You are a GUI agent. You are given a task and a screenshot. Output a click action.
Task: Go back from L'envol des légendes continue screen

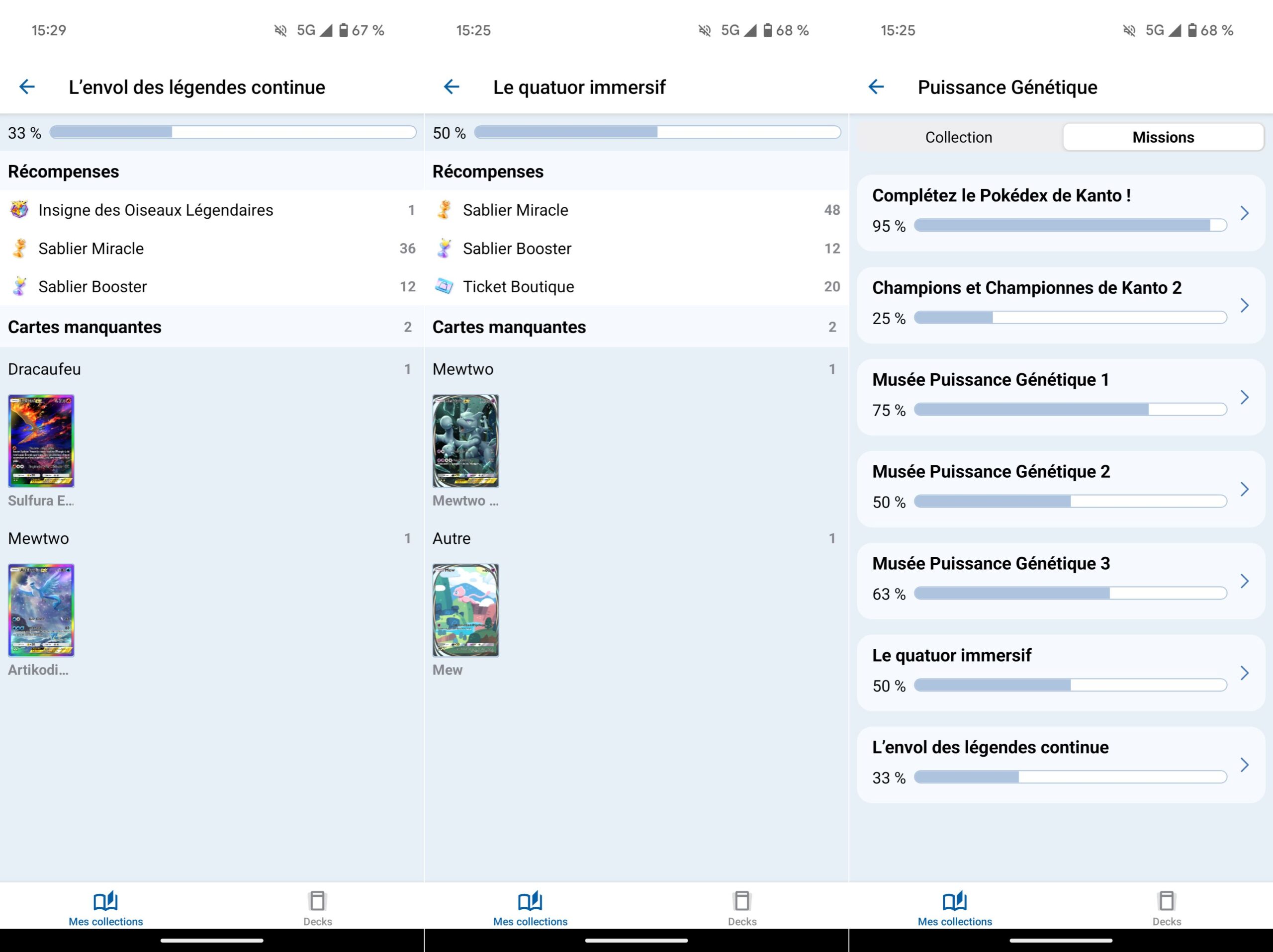coord(27,87)
